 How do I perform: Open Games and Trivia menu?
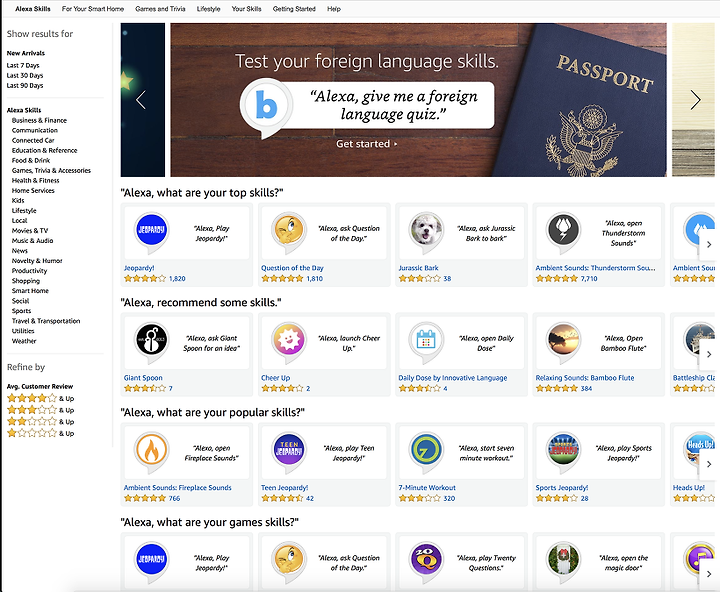pos(160,9)
